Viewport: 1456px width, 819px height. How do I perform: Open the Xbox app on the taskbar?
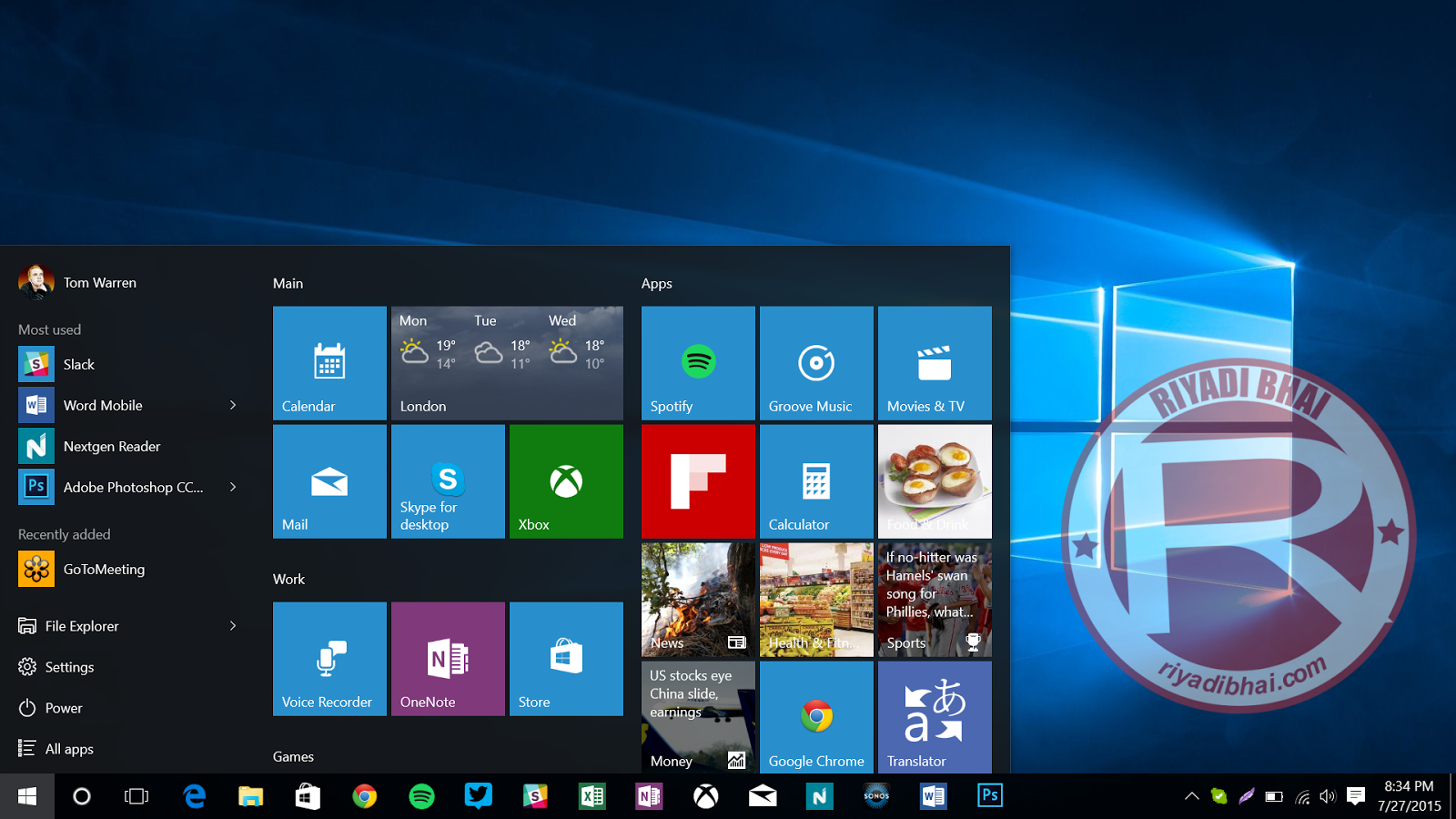coord(705,796)
